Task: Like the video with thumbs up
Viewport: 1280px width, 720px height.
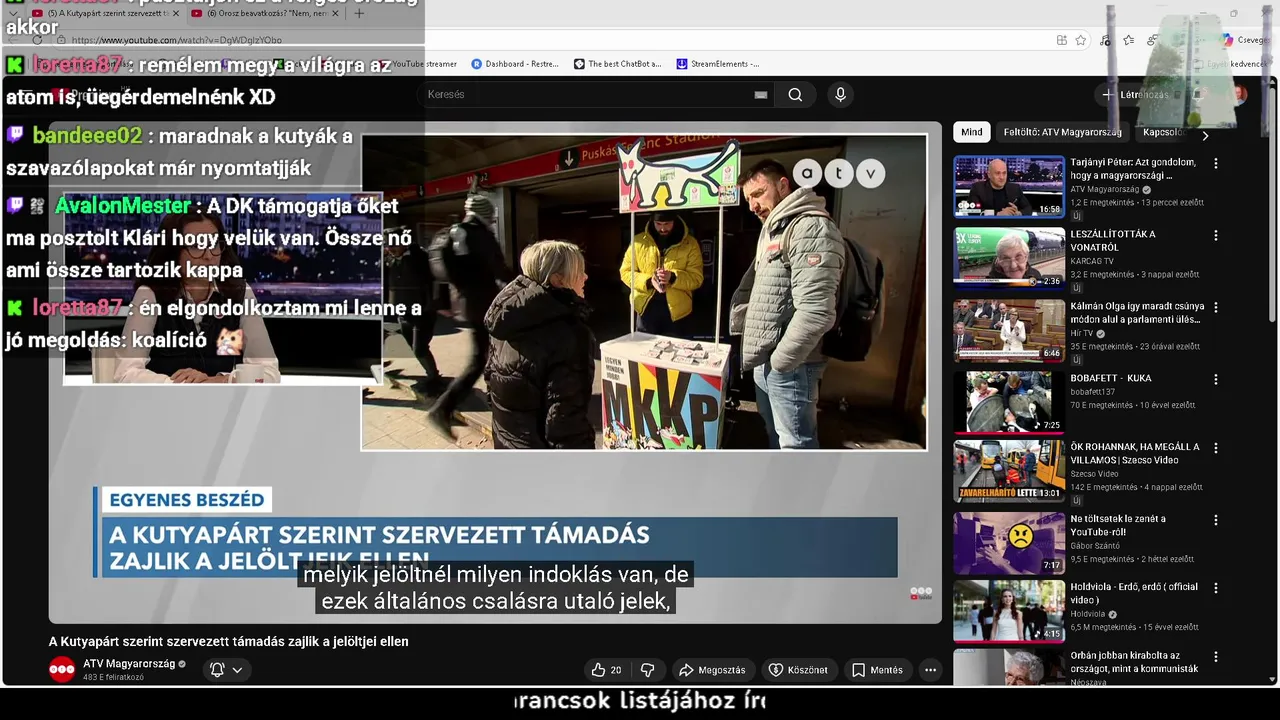Action: click(x=607, y=670)
